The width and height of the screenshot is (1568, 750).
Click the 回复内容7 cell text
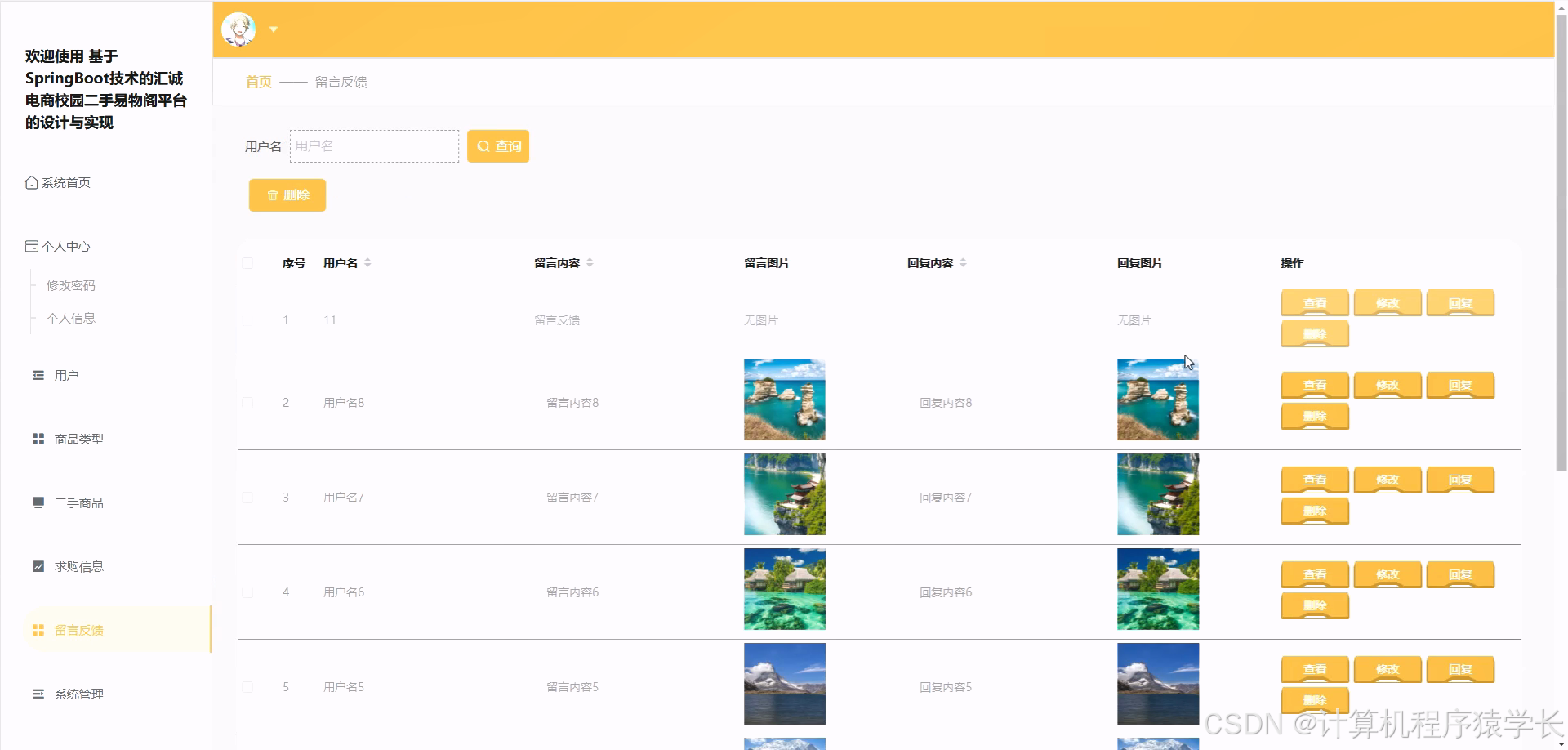click(946, 498)
